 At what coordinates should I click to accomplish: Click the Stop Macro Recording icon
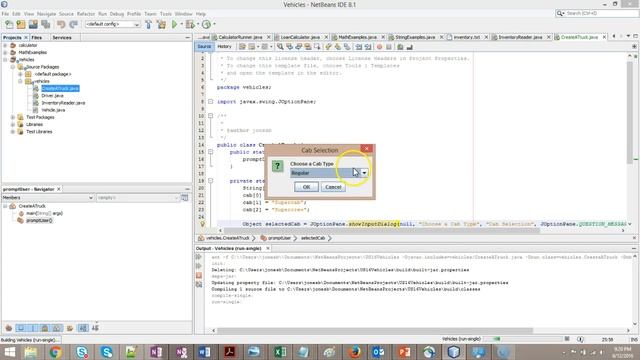[389, 47]
